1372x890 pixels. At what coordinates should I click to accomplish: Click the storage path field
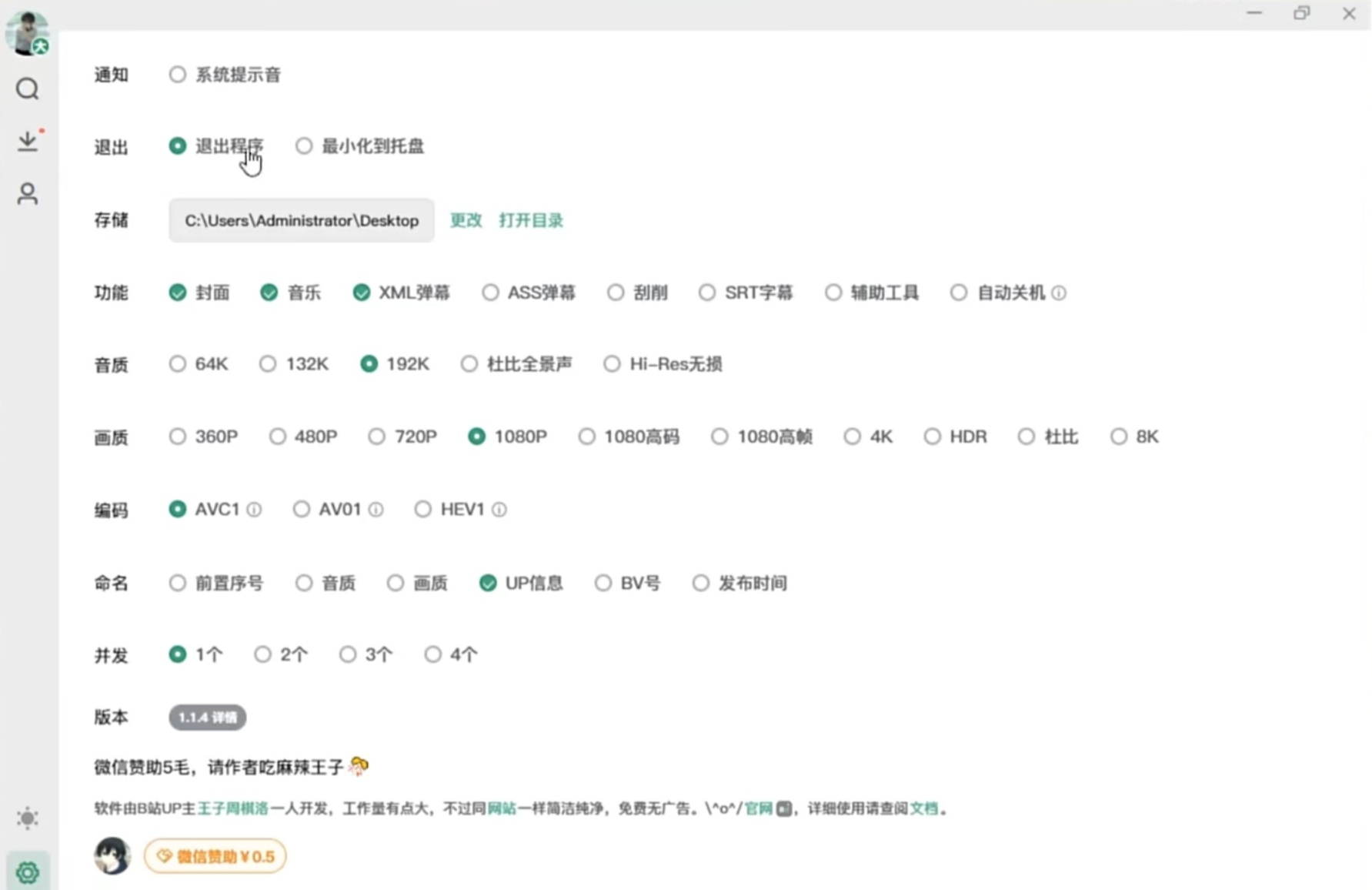(x=302, y=221)
